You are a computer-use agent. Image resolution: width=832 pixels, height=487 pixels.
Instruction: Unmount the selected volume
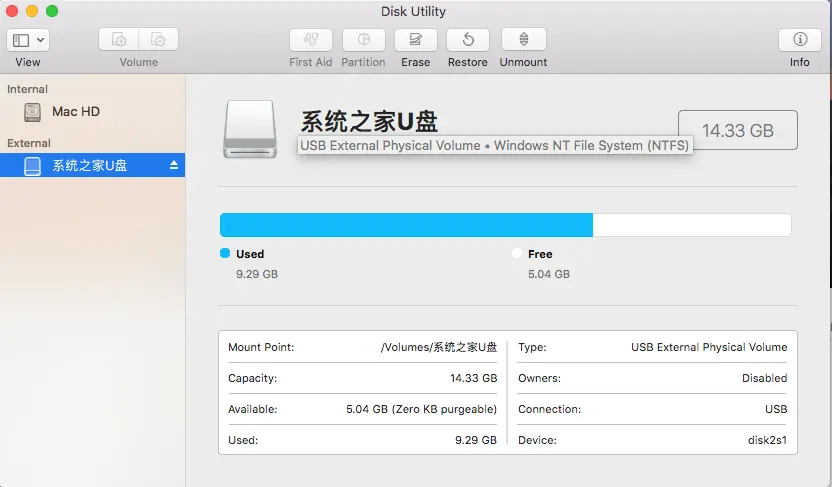524,39
